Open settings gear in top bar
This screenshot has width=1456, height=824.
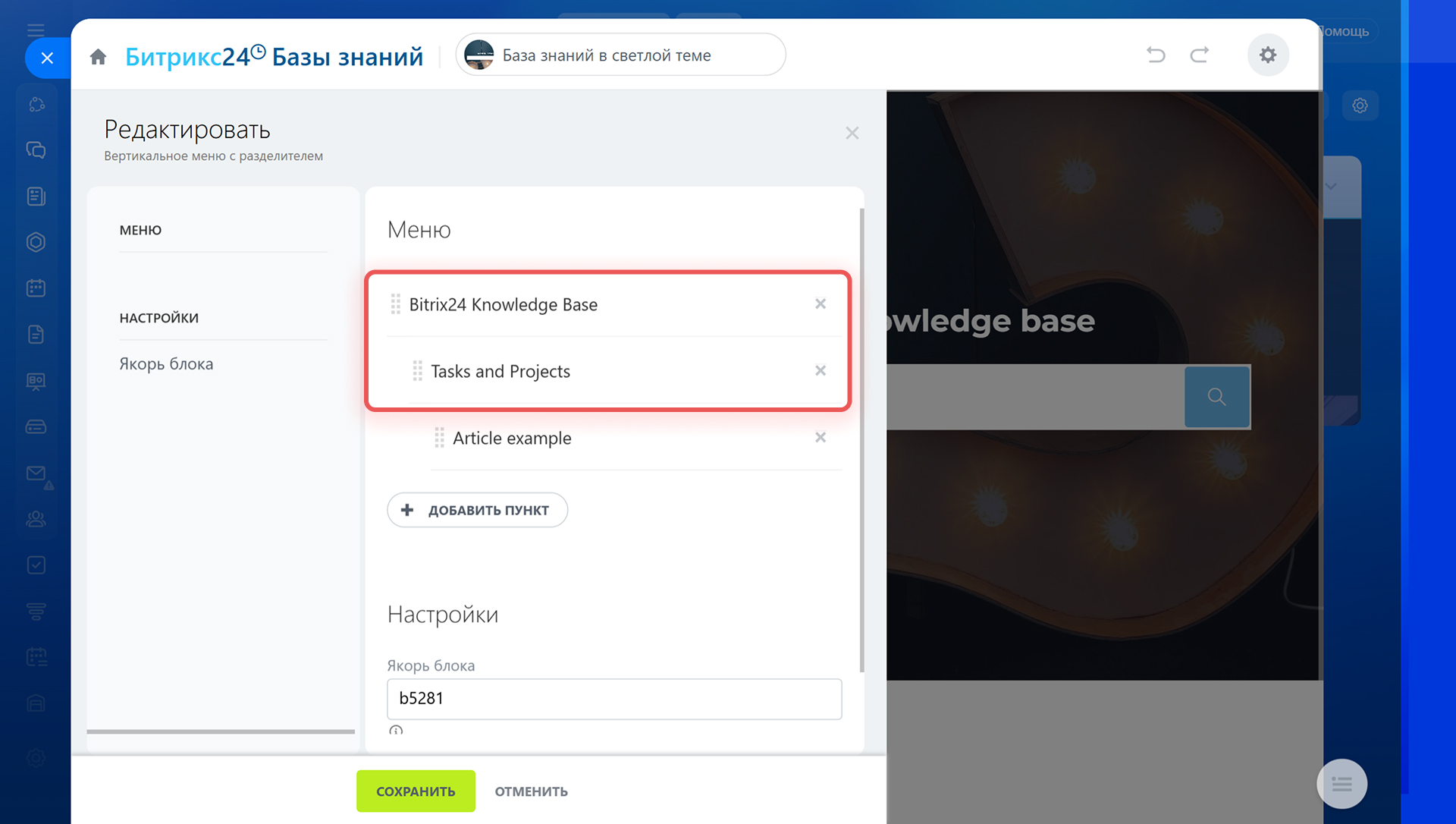1268,55
